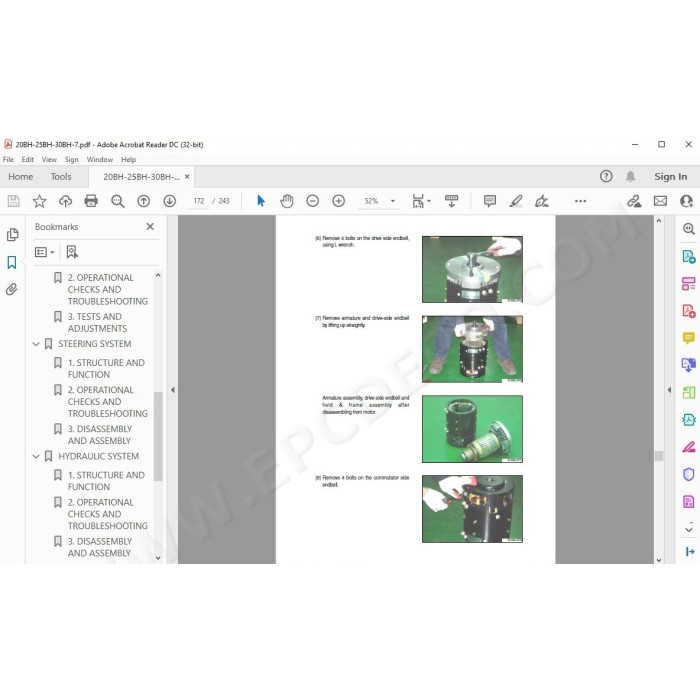Go to next page
Image resolution: width=700 pixels, height=700 pixels.
coord(169,201)
